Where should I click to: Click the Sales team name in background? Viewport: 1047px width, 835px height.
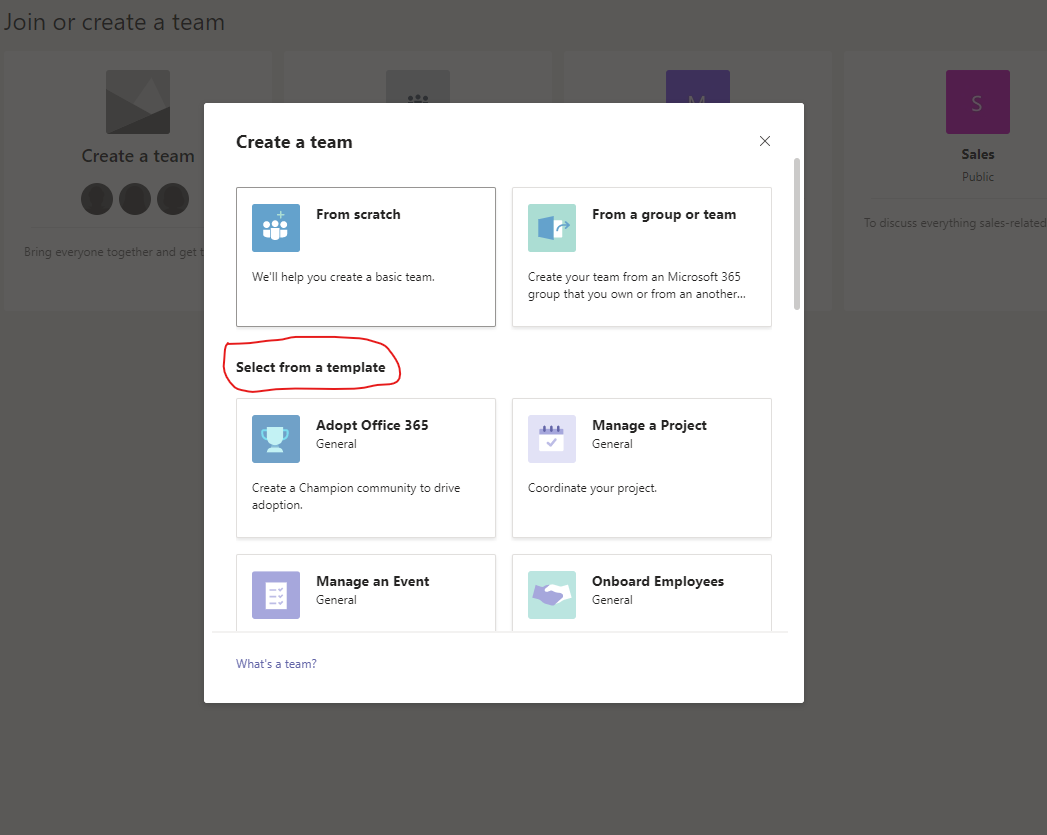(978, 154)
